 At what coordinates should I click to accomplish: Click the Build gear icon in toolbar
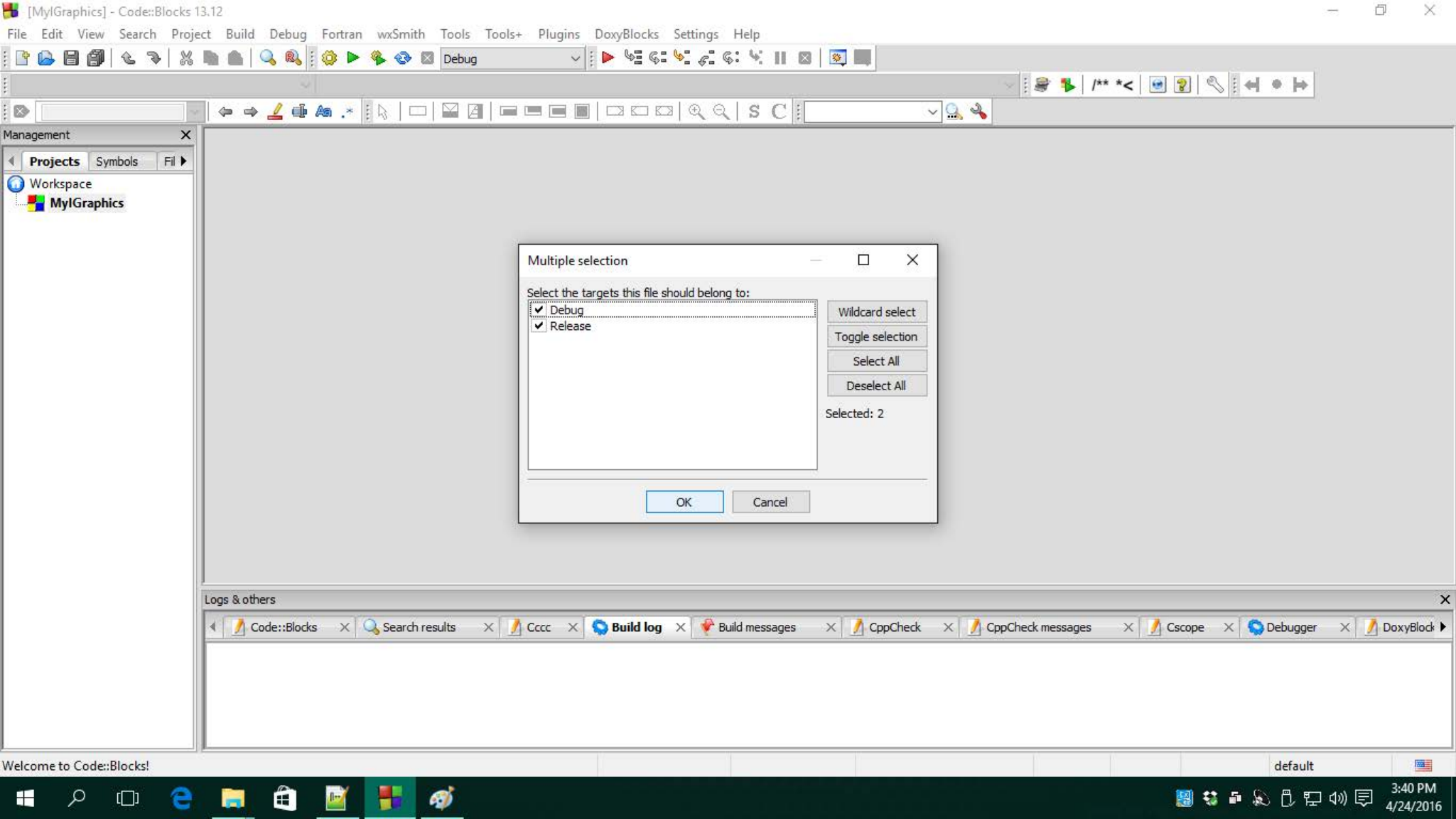point(329,58)
